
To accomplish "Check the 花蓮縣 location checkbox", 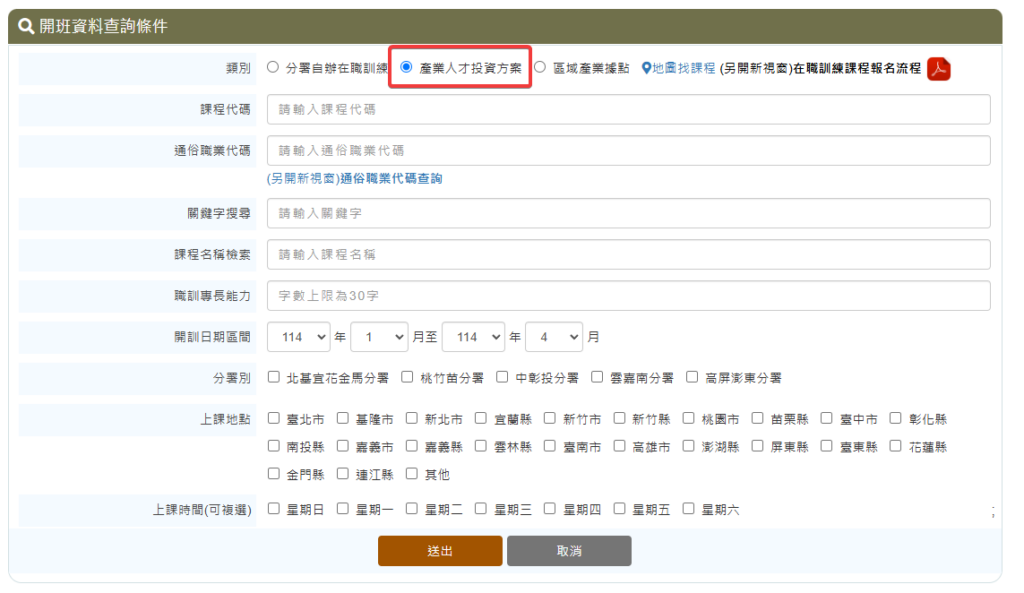I will (895, 445).
